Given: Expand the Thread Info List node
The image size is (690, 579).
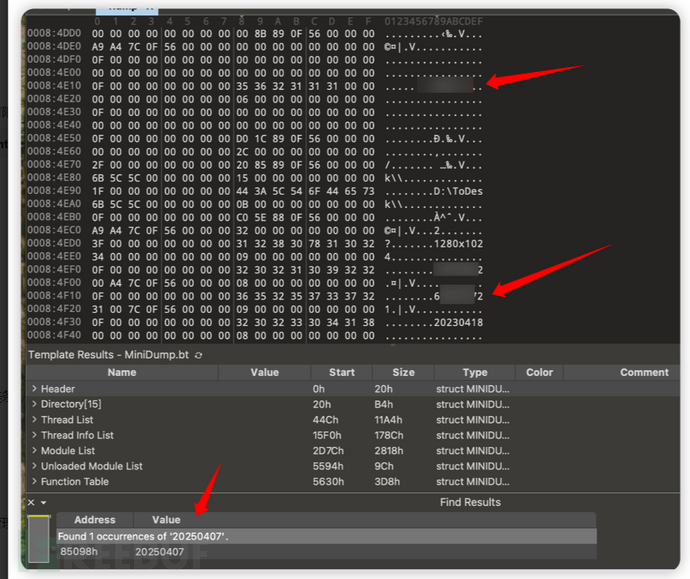Looking at the screenshot, I should point(34,435).
